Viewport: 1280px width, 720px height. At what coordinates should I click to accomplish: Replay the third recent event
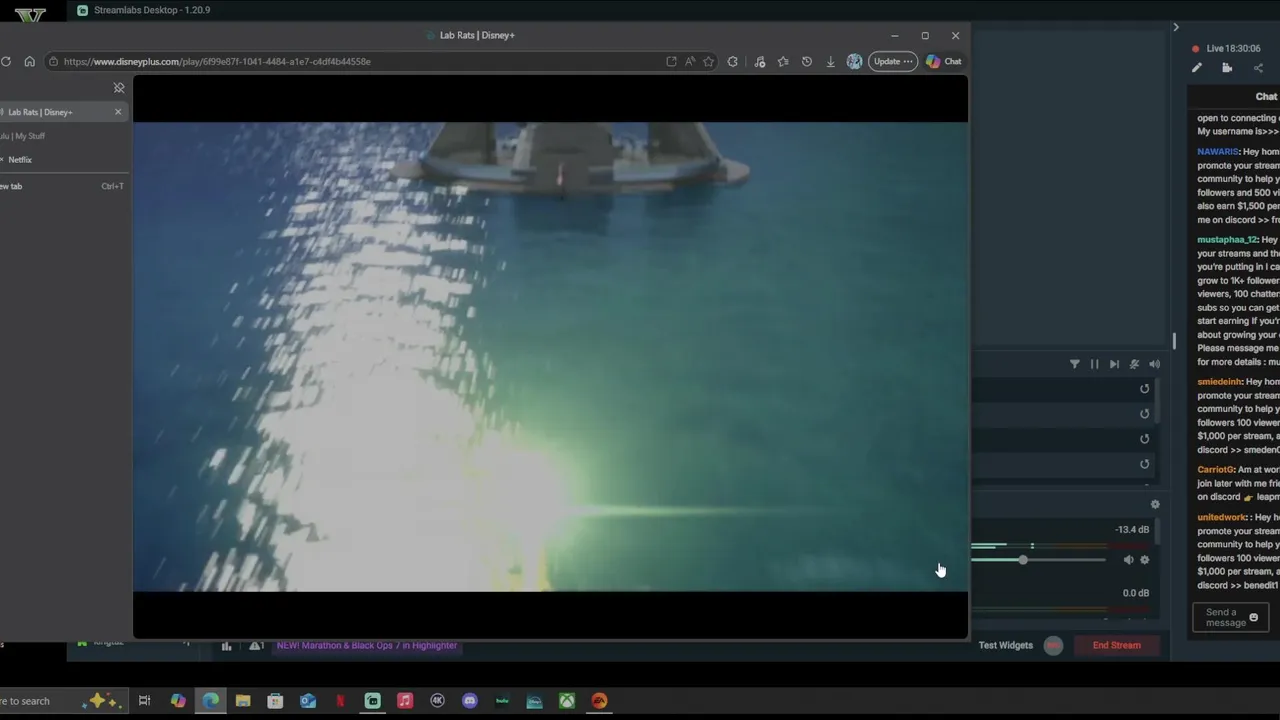coord(1145,439)
